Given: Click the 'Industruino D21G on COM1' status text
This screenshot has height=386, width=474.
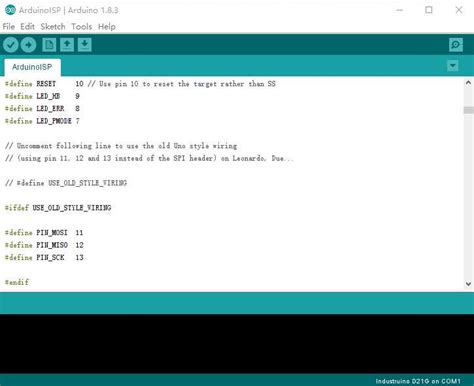Looking at the screenshot, I should coord(418,381).
